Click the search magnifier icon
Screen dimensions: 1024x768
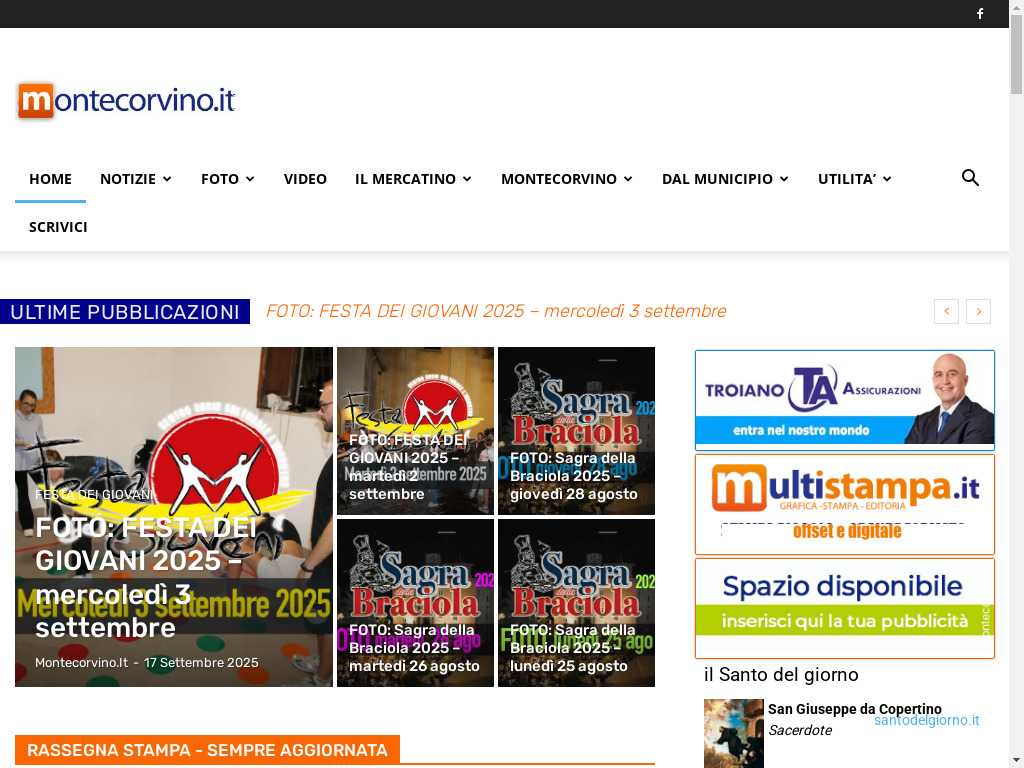tap(970, 178)
